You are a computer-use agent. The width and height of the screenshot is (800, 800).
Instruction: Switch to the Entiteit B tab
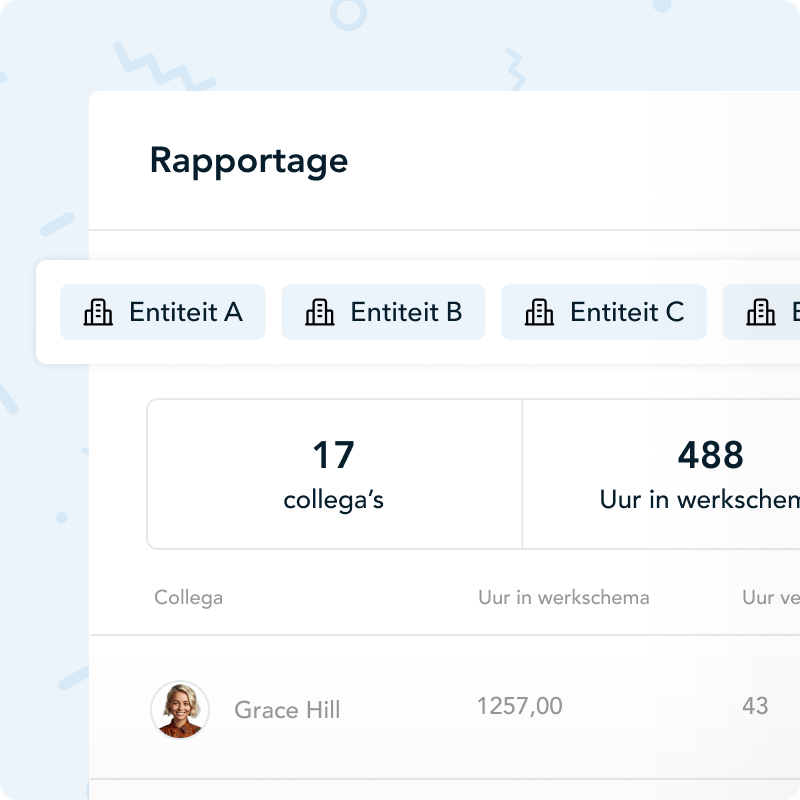coord(383,312)
